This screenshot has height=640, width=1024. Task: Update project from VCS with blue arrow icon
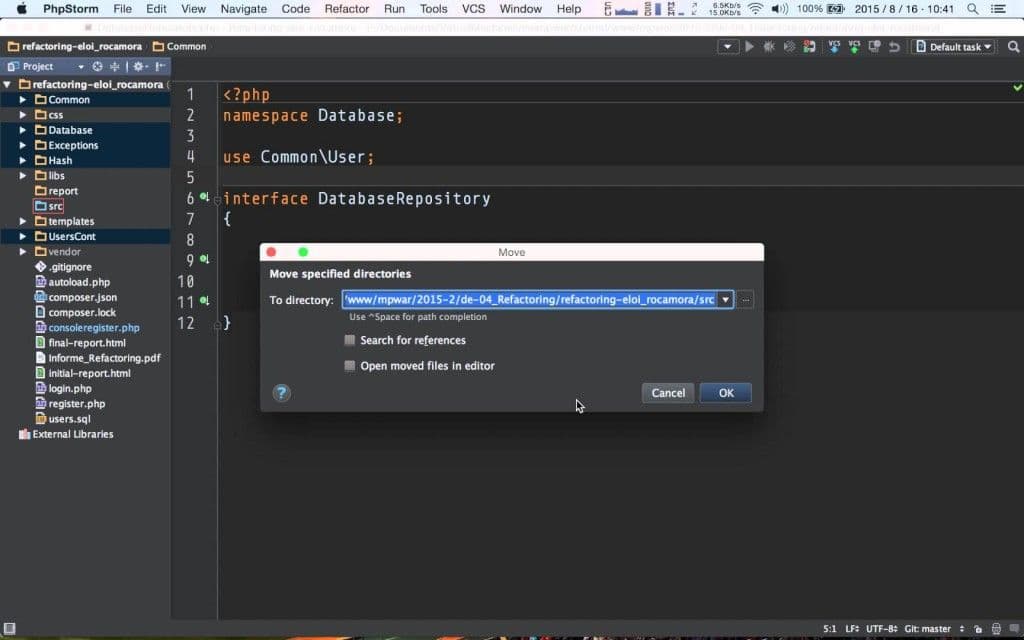pos(834,46)
